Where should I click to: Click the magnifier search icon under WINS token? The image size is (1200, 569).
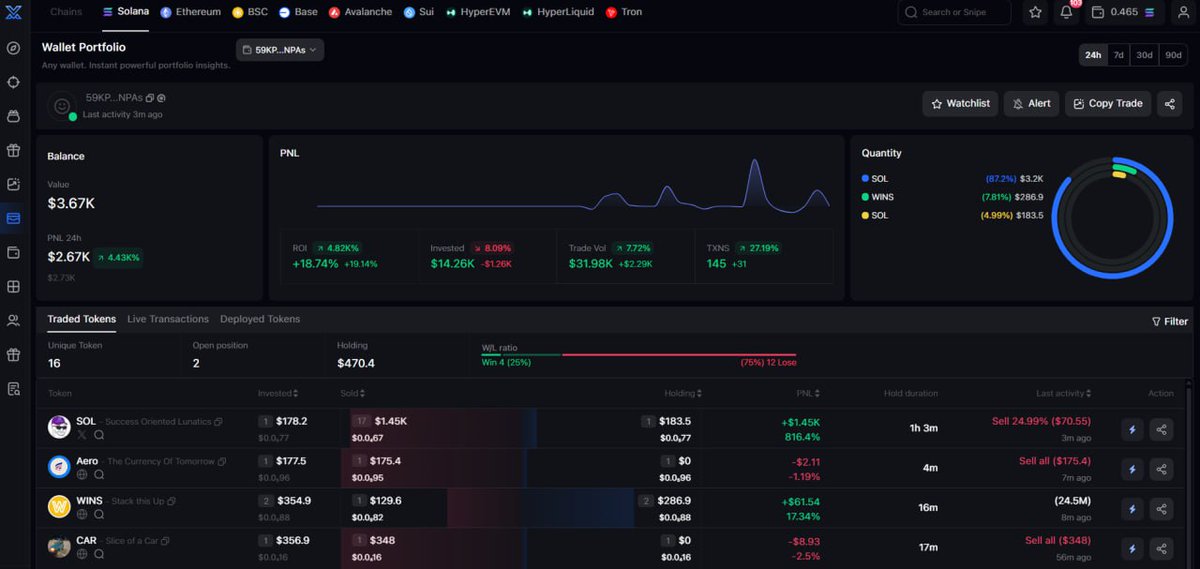coord(99,514)
